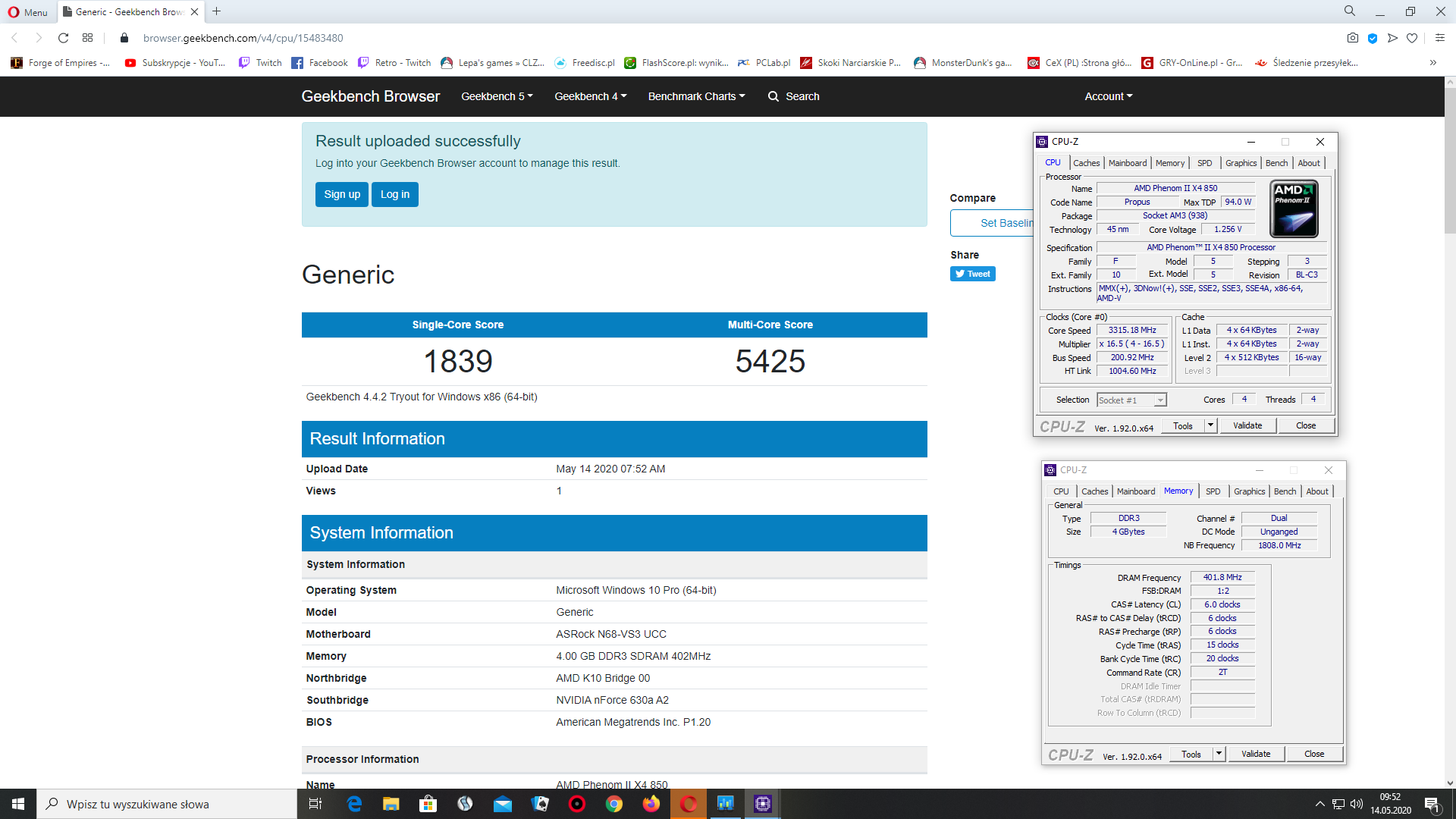Click the Sign up button
Viewport: 1456px width, 819px height.
342,194
